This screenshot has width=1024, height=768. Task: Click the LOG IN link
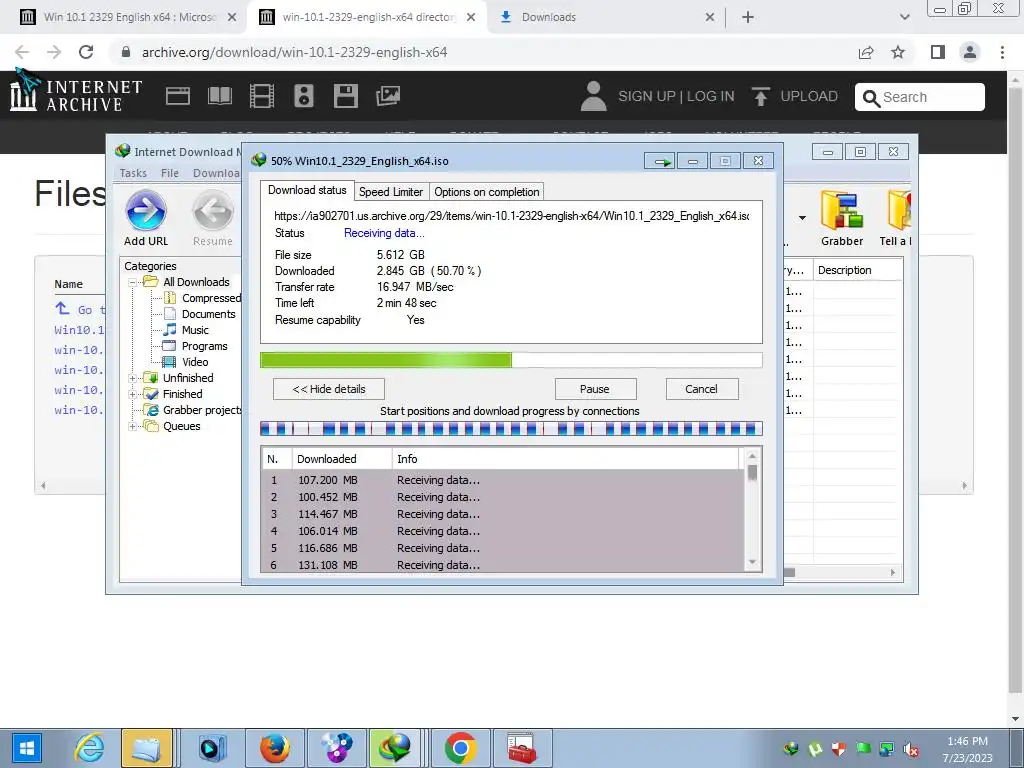click(711, 96)
